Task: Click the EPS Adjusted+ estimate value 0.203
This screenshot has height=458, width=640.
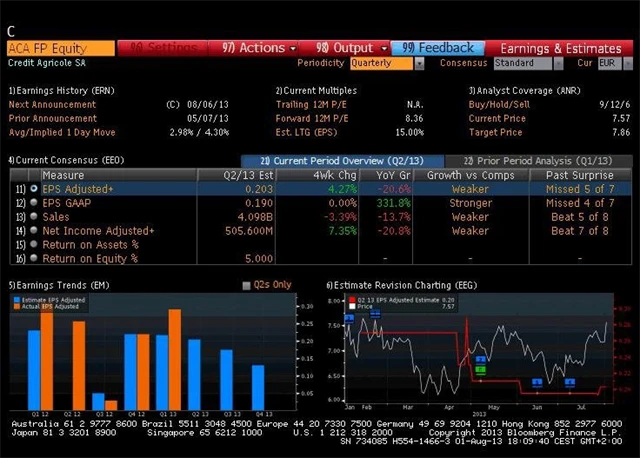Action: pos(259,189)
